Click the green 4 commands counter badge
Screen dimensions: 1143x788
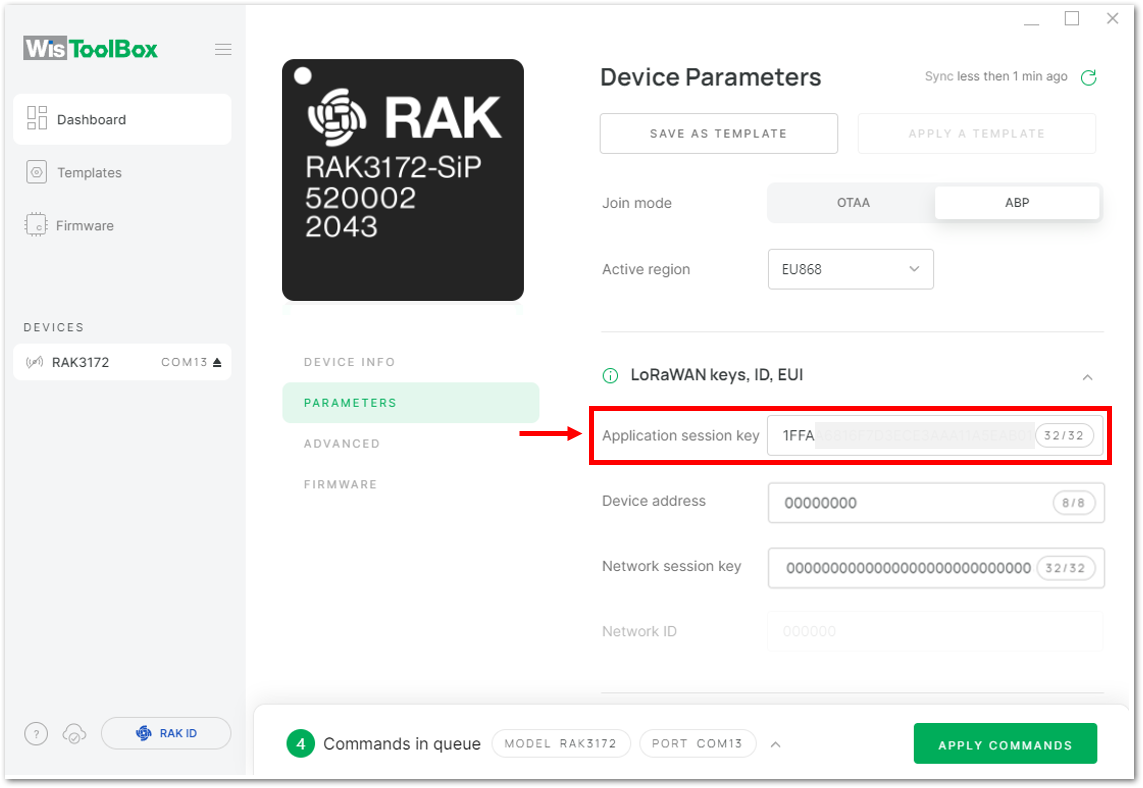(x=300, y=744)
